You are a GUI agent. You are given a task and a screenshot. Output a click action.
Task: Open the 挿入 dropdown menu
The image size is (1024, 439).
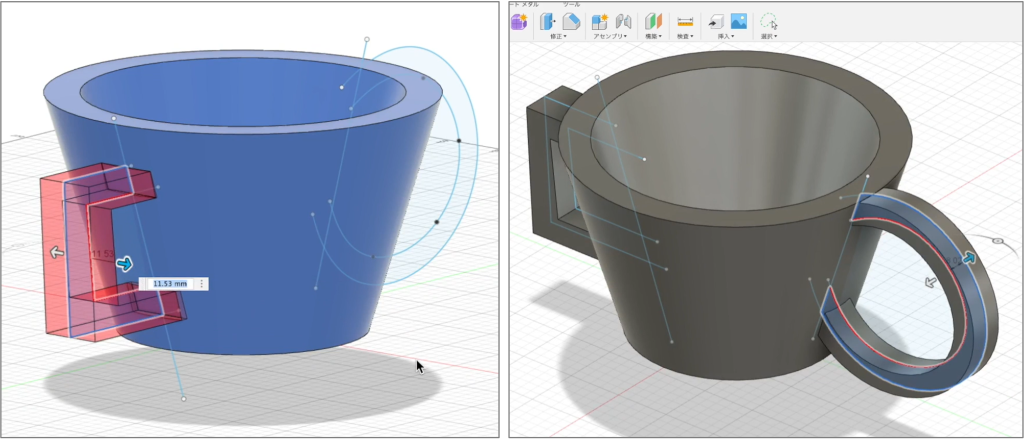click(725, 37)
